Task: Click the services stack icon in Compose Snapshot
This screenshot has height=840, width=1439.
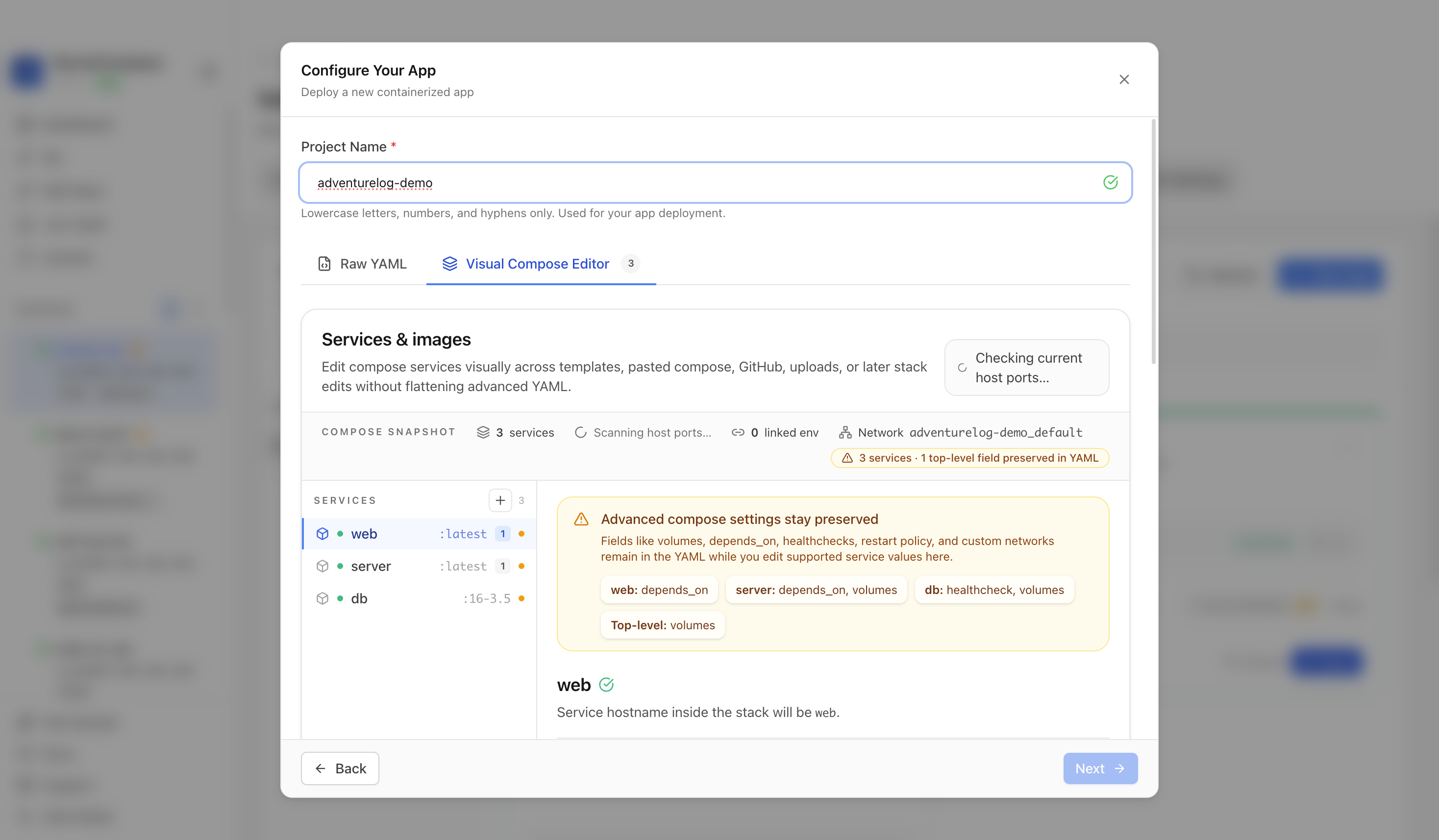Action: [482, 432]
